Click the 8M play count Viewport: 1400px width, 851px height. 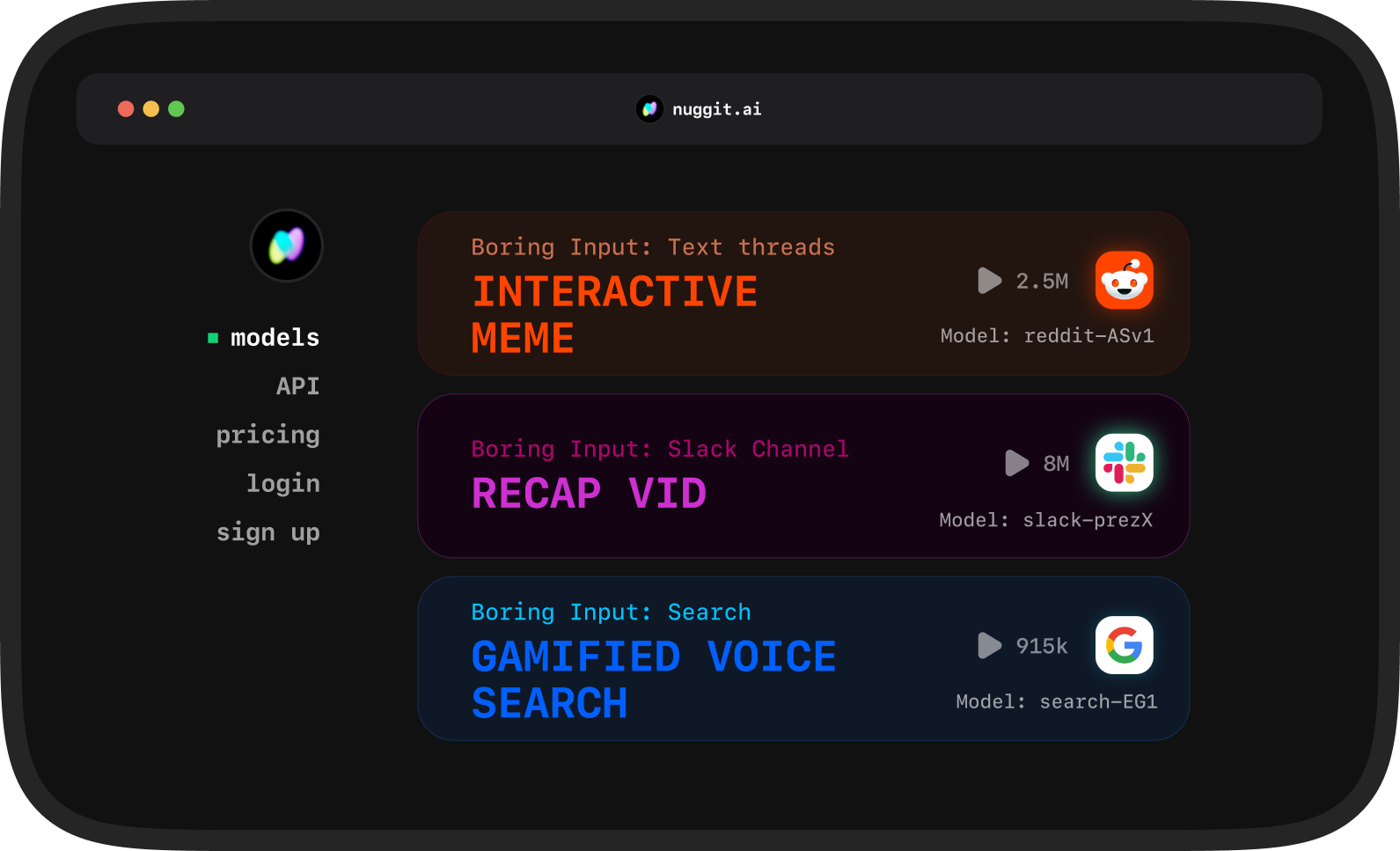click(1056, 463)
